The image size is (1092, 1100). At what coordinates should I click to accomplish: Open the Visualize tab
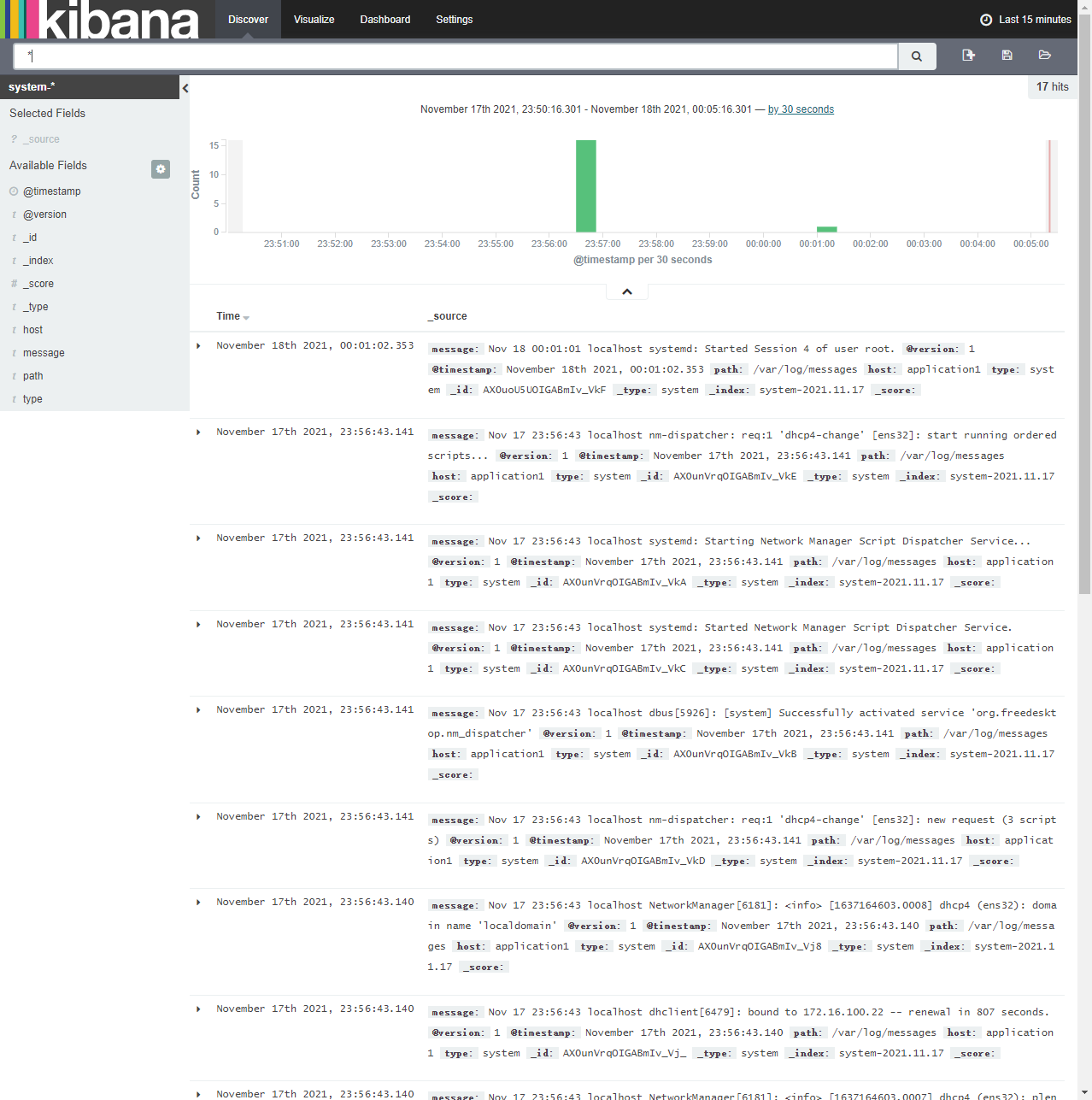pos(314,20)
